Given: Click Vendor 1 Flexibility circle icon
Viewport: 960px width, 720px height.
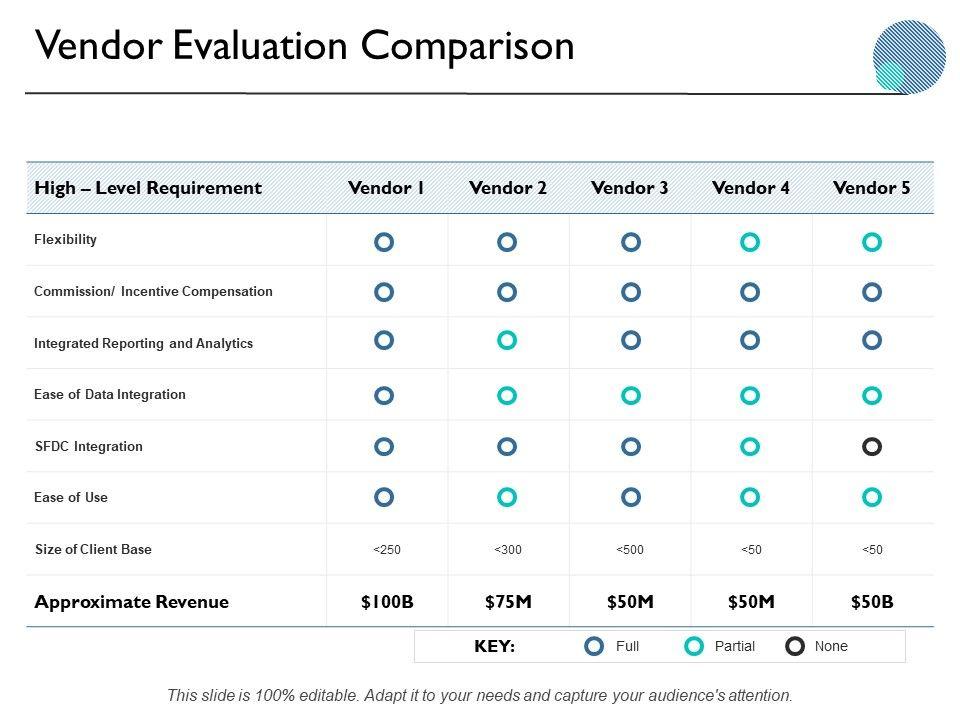Looking at the screenshot, I should coord(384,242).
